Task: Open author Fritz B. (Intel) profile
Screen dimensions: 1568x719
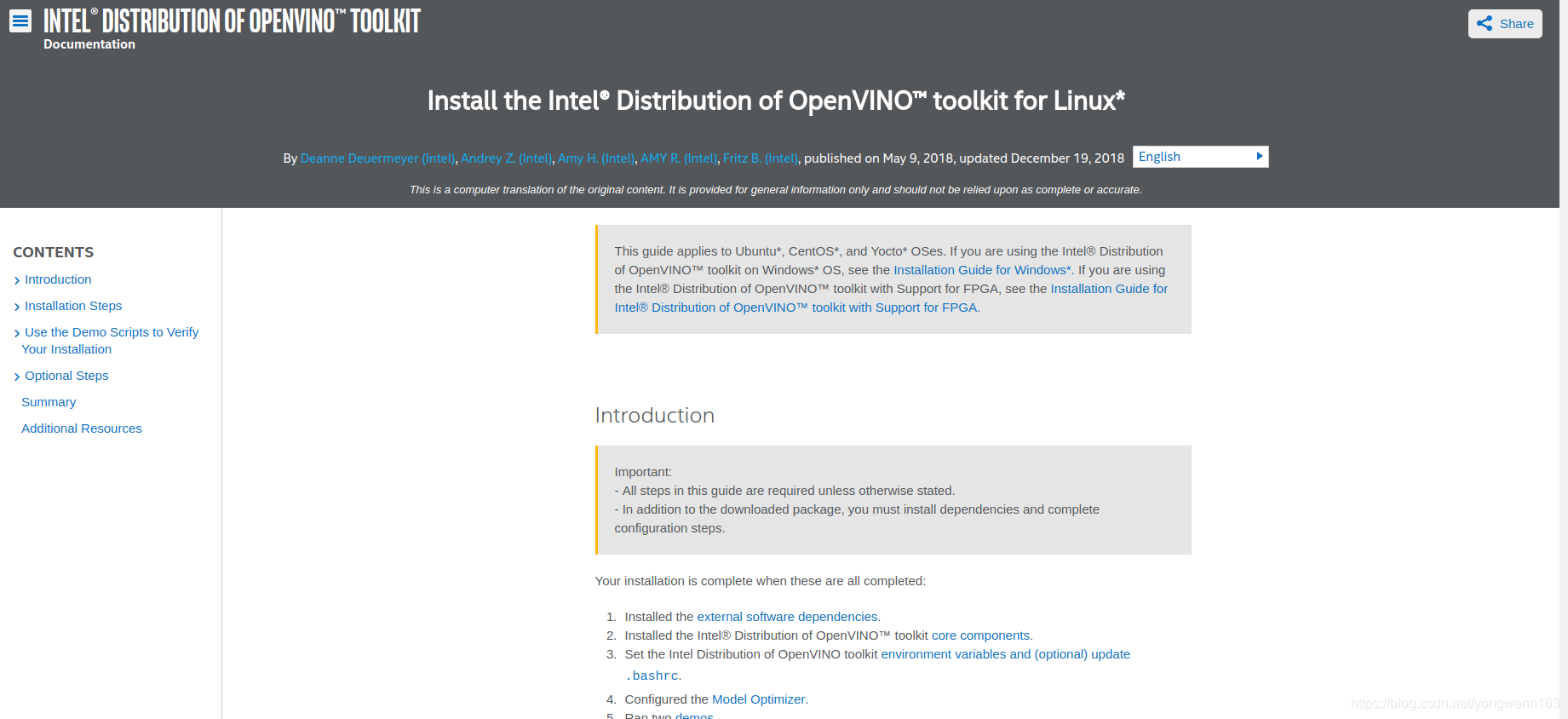Action: pyautogui.click(x=761, y=158)
